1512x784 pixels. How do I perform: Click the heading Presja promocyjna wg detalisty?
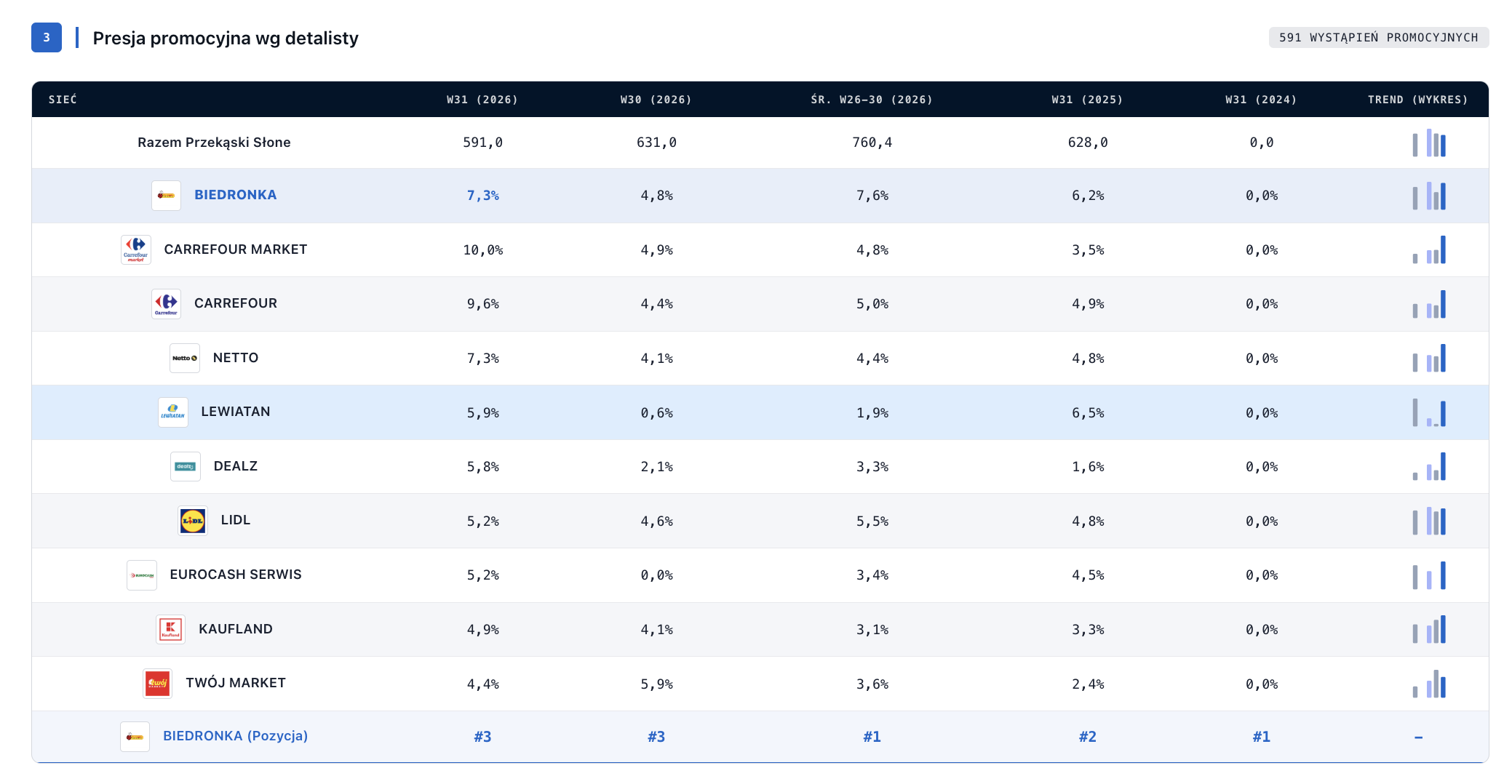click(x=226, y=38)
